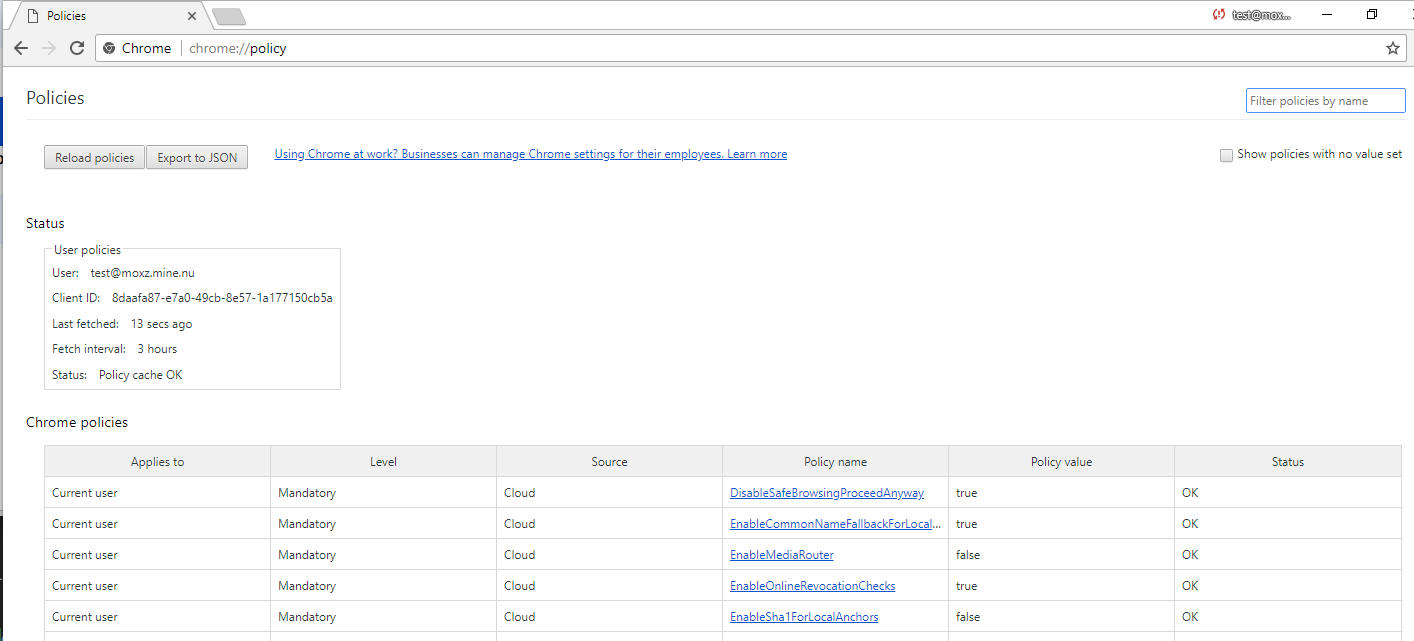Bookmark this page with the star icon

[x=1392, y=48]
